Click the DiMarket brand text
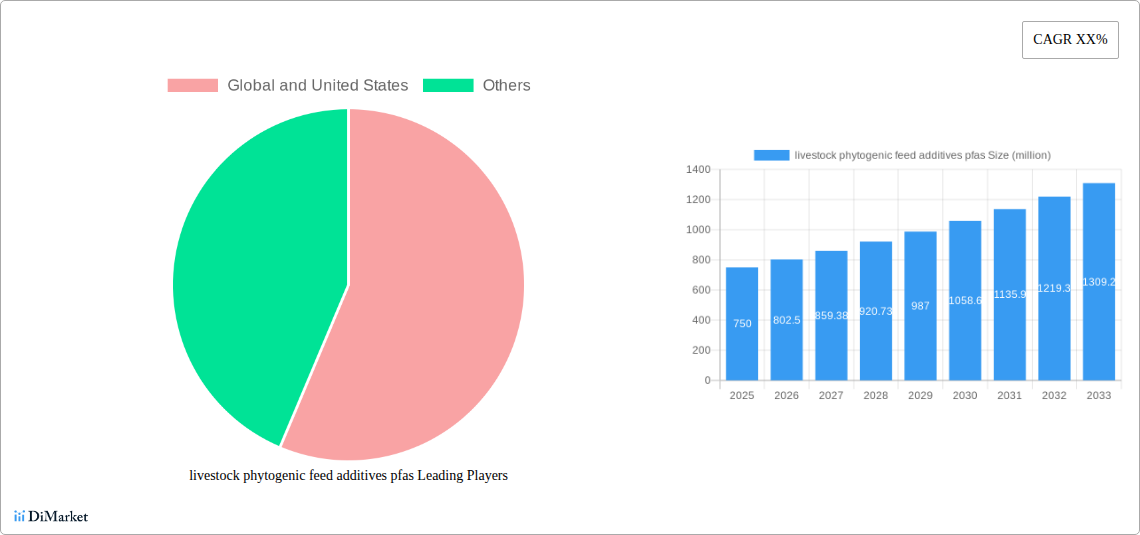This screenshot has width=1140, height=535. pos(58,517)
